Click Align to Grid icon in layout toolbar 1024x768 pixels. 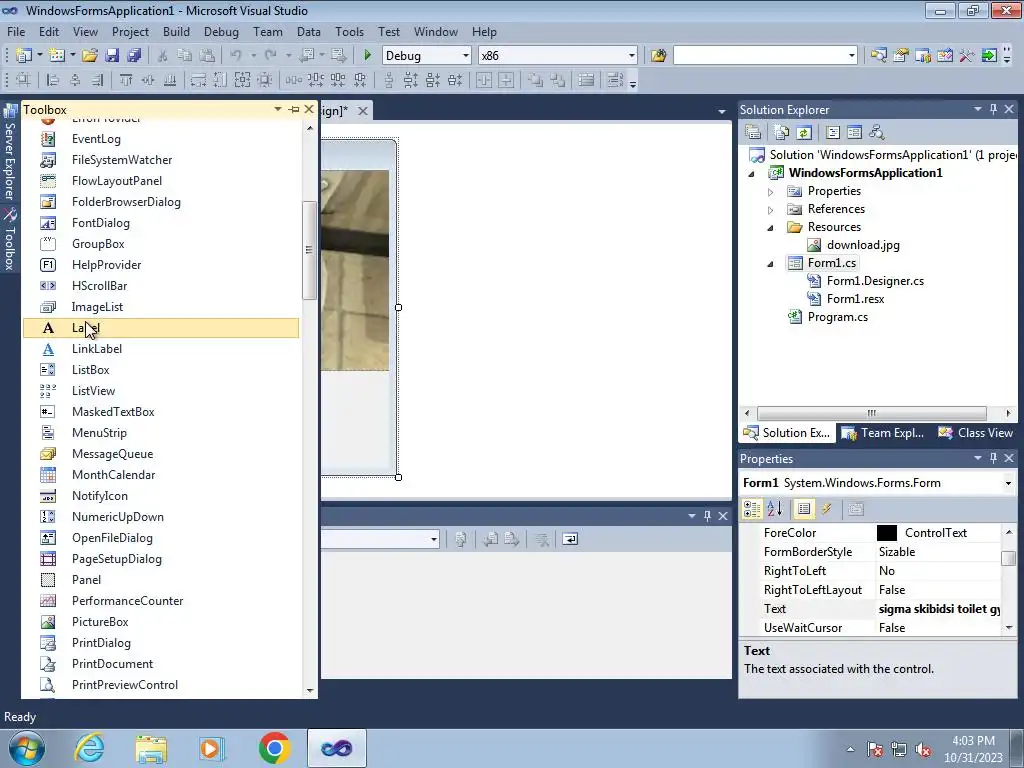pyautogui.click(x=23, y=80)
